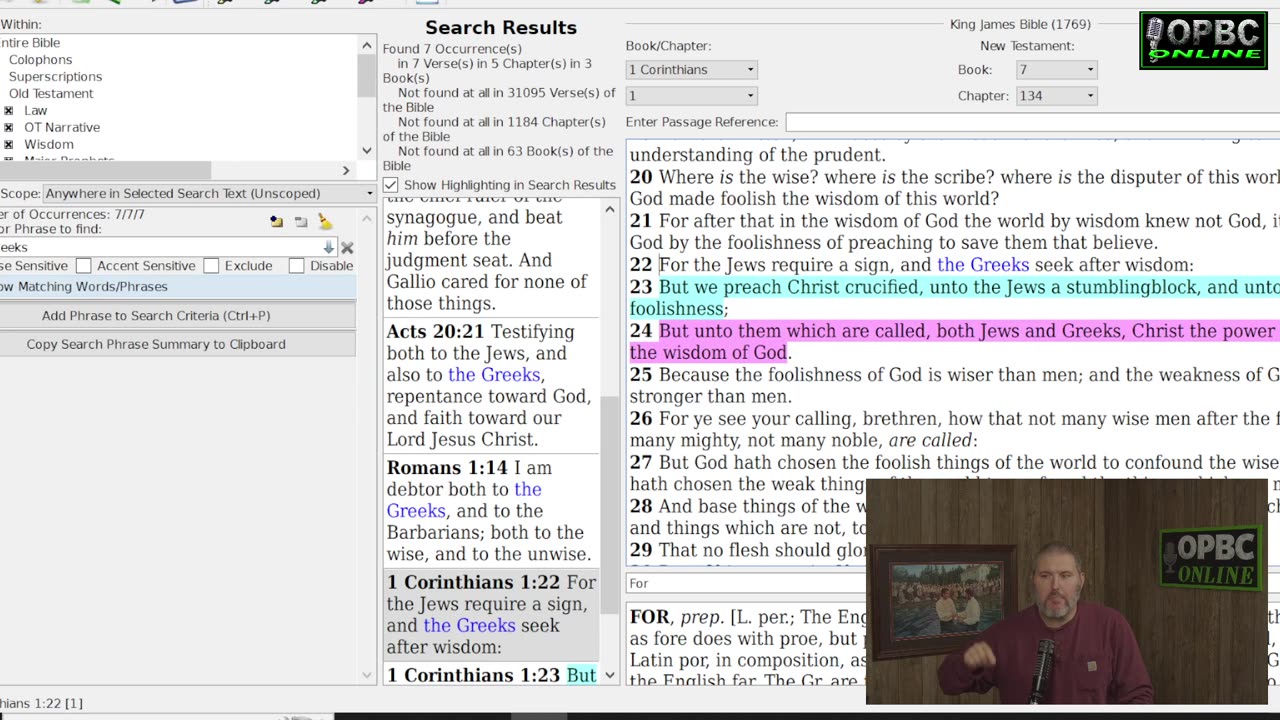The height and width of the screenshot is (720, 1280).
Task: Open the 1 Corinthians book dropdown
Action: click(x=691, y=69)
